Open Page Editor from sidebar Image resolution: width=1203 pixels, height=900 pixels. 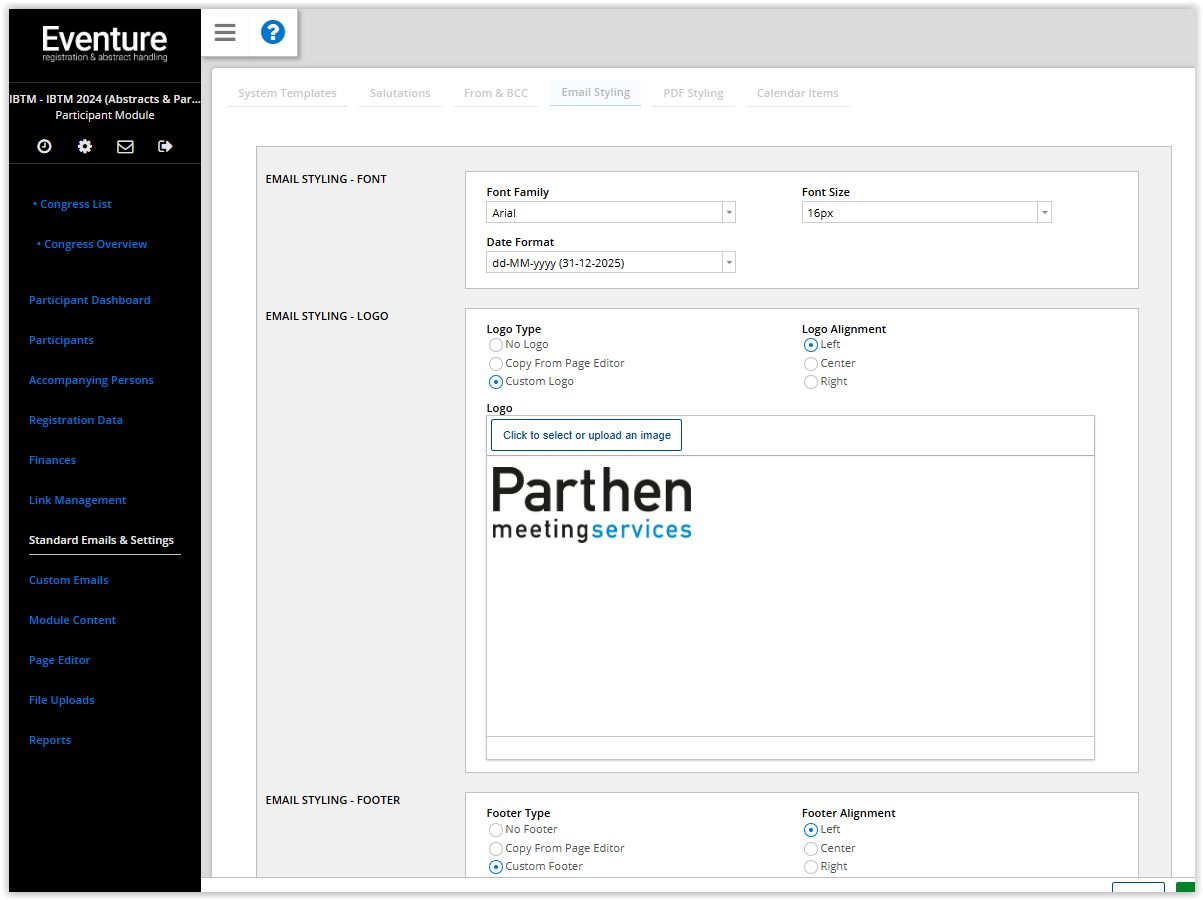click(x=59, y=660)
